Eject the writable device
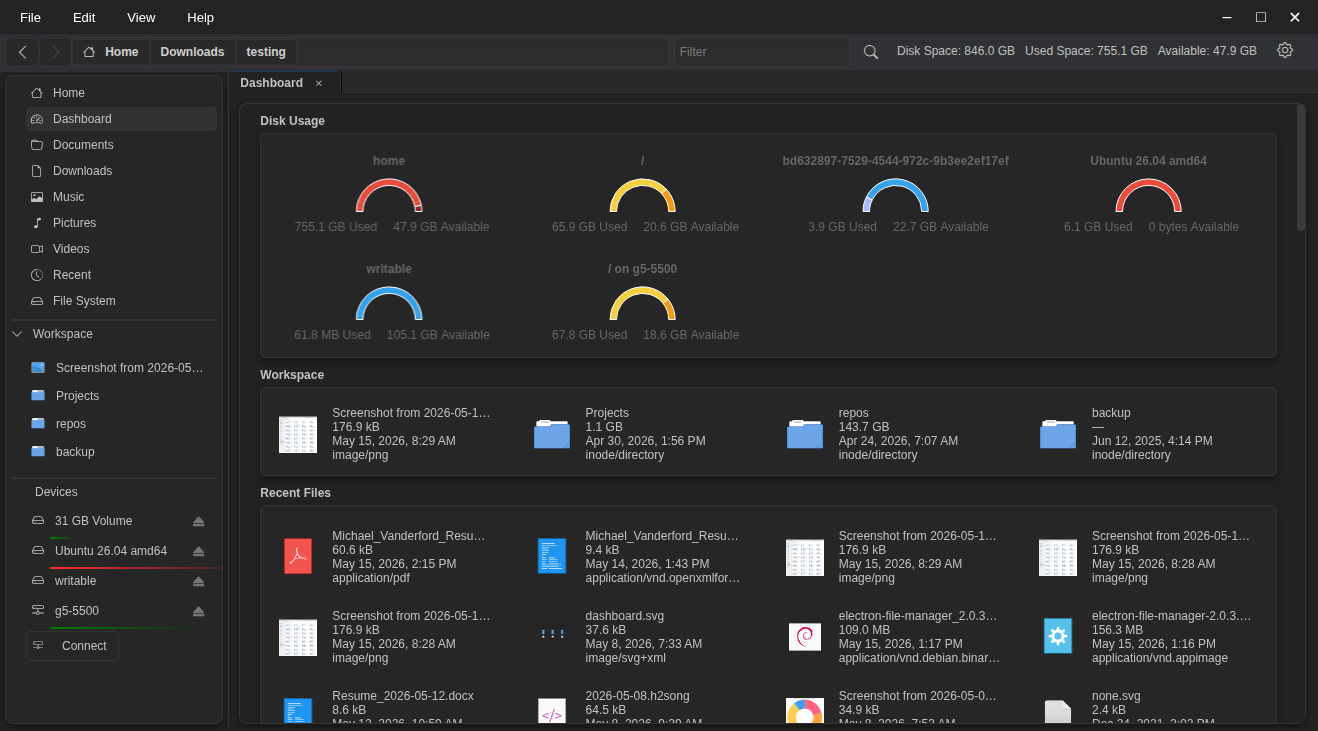Screen dimensions: 1318x731 click(198, 581)
